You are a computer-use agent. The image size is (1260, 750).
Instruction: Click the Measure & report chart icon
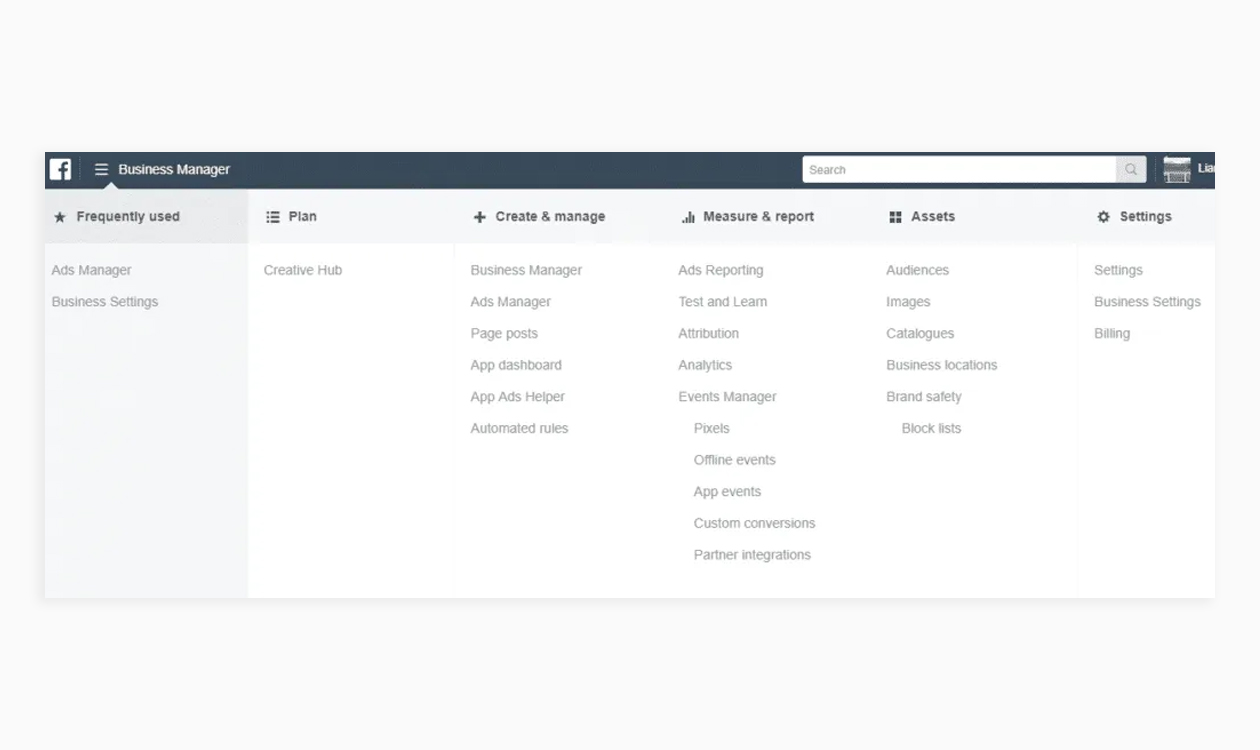pyautogui.click(x=688, y=217)
